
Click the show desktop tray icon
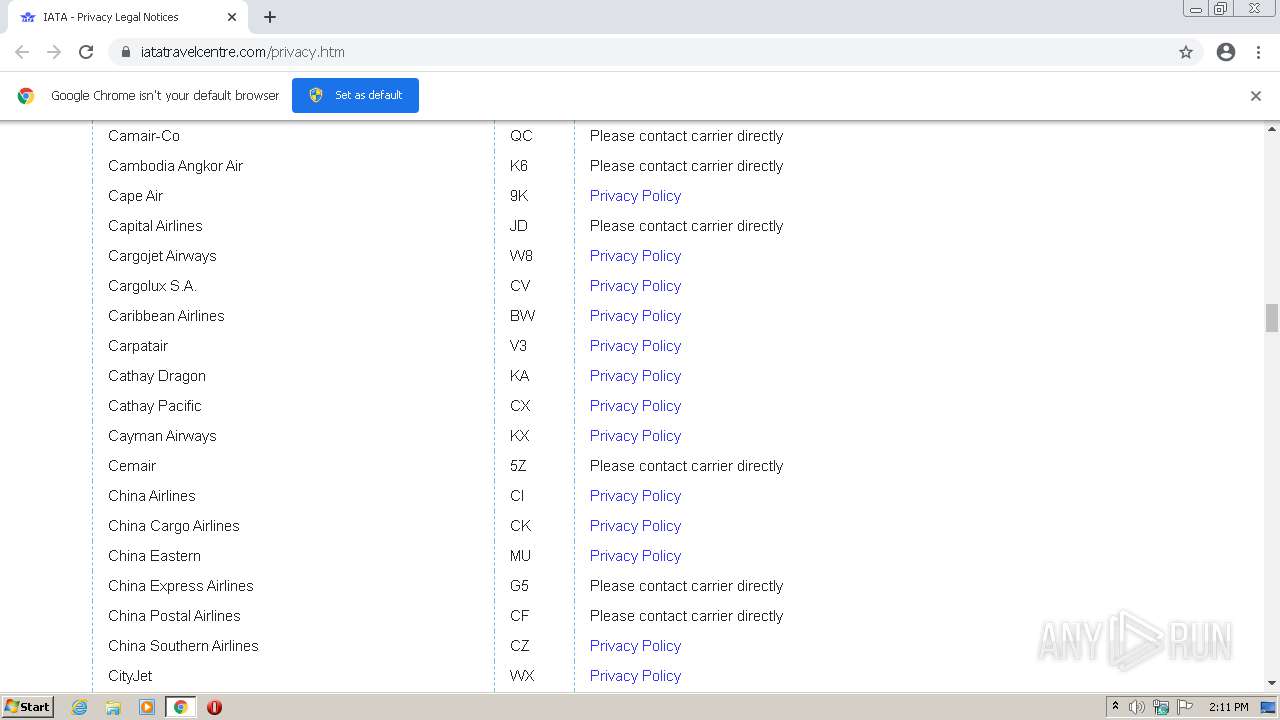click(x=1269, y=707)
